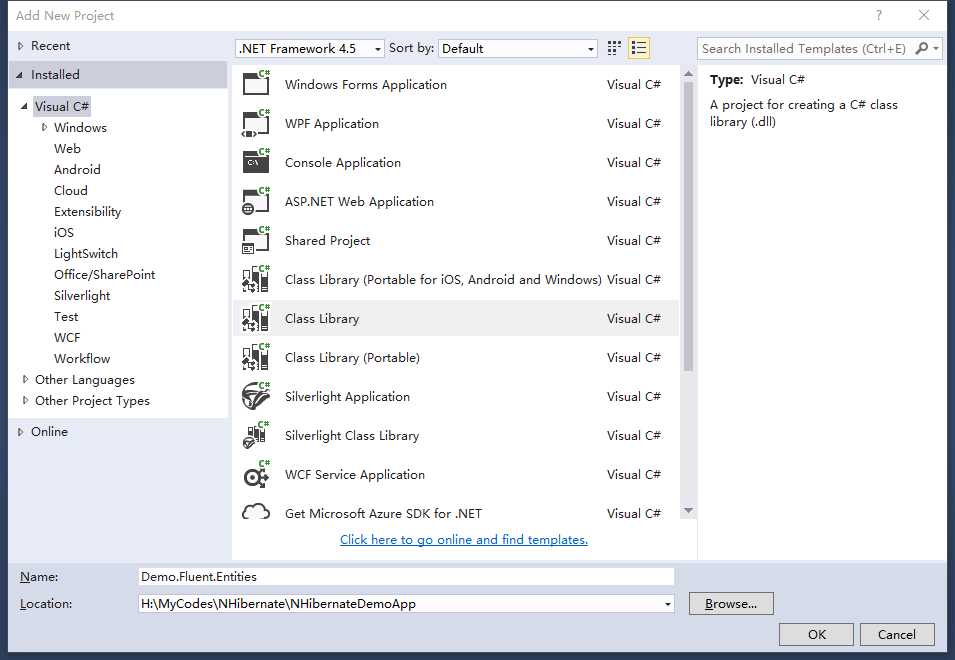Select "WCF Service Application" row text
Screen dimensions: 955x660
click(x=354, y=474)
